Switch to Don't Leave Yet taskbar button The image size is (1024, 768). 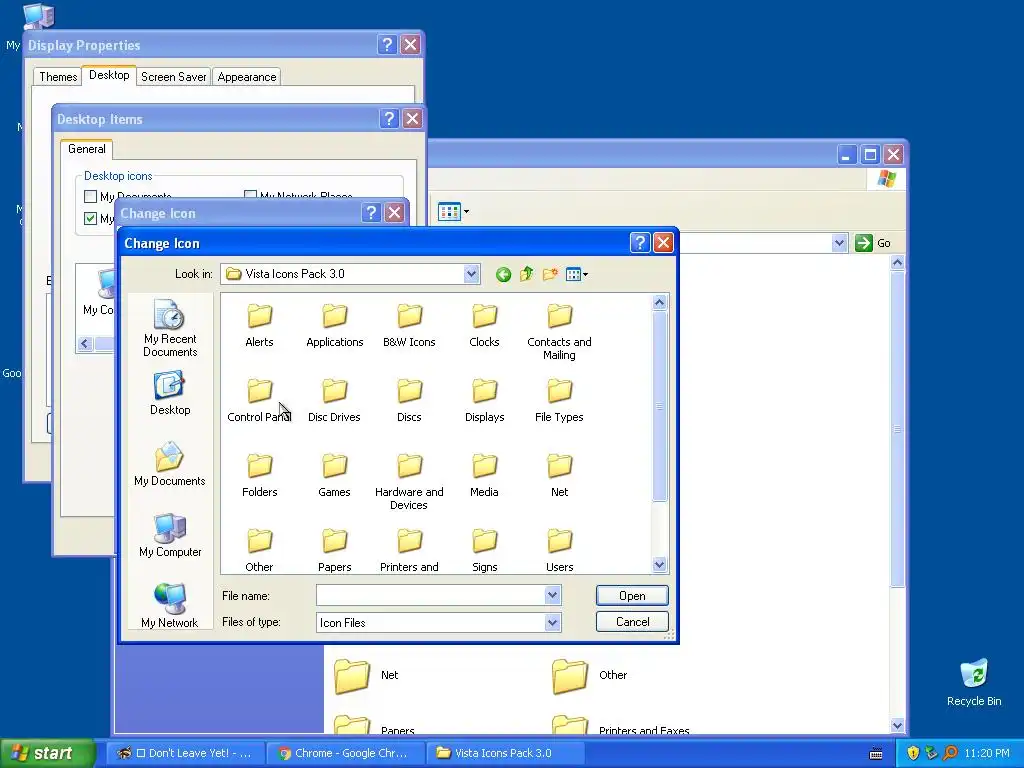point(185,753)
